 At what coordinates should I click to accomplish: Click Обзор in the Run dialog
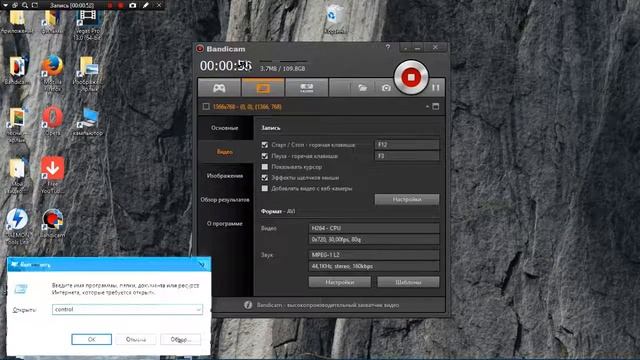180,339
